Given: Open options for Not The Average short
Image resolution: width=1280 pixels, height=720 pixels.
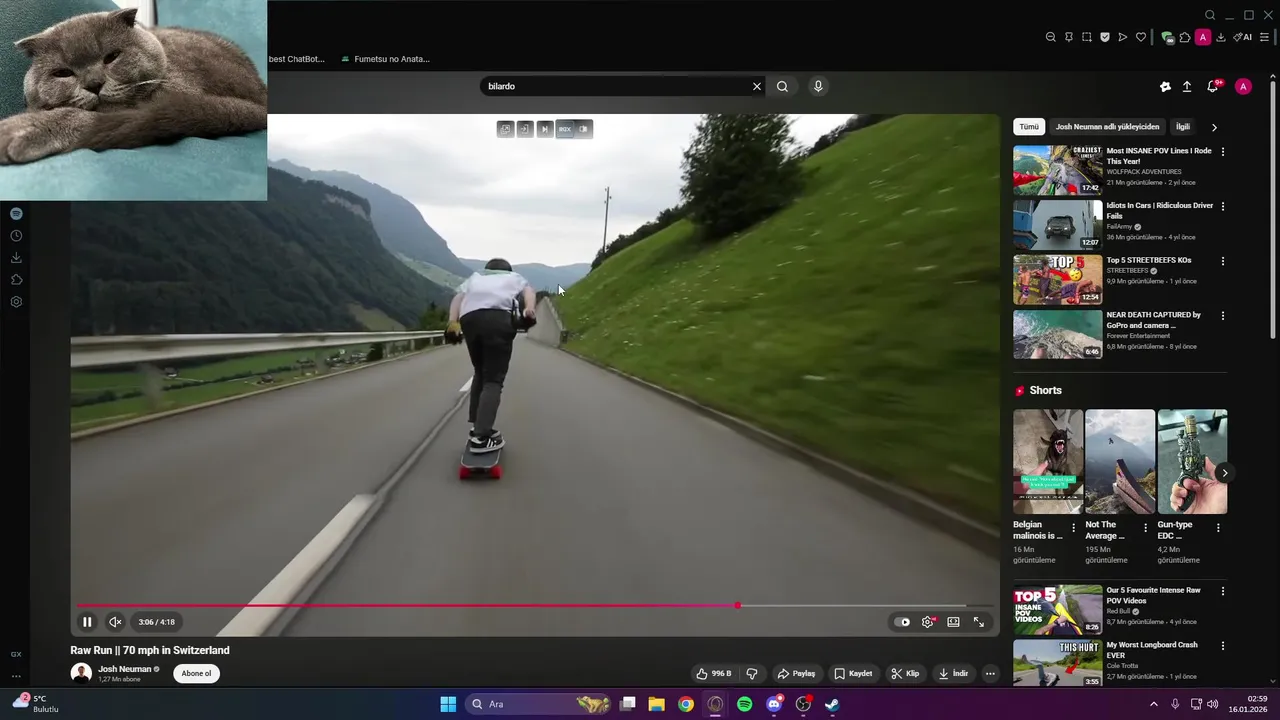Looking at the screenshot, I should pos(1146,527).
